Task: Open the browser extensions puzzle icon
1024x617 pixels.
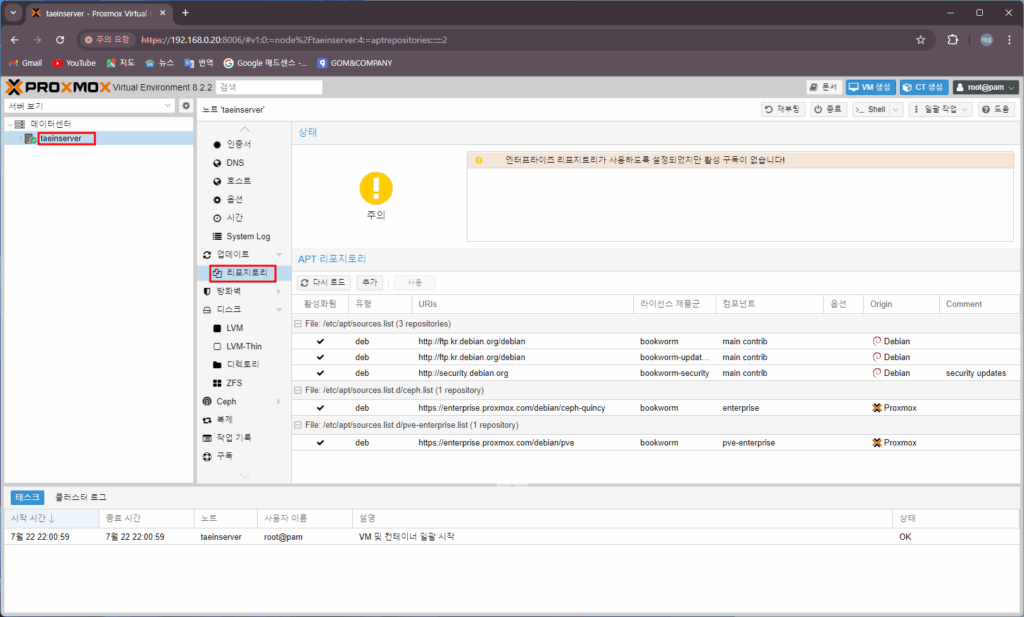Action: point(953,40)
